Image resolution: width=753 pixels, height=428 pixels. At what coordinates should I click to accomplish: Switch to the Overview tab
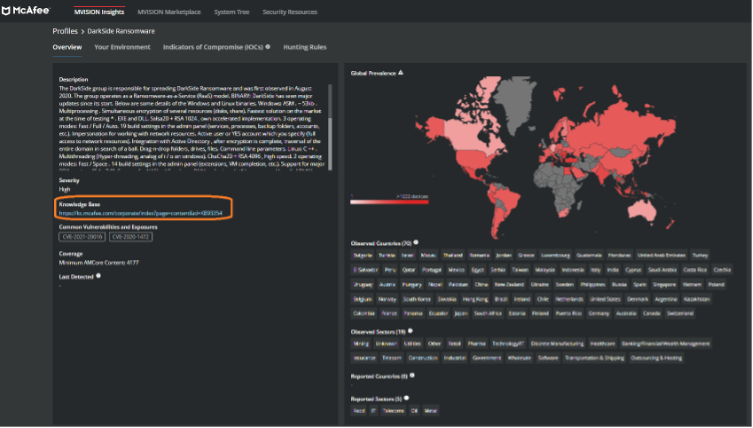(x=67, y=47)
